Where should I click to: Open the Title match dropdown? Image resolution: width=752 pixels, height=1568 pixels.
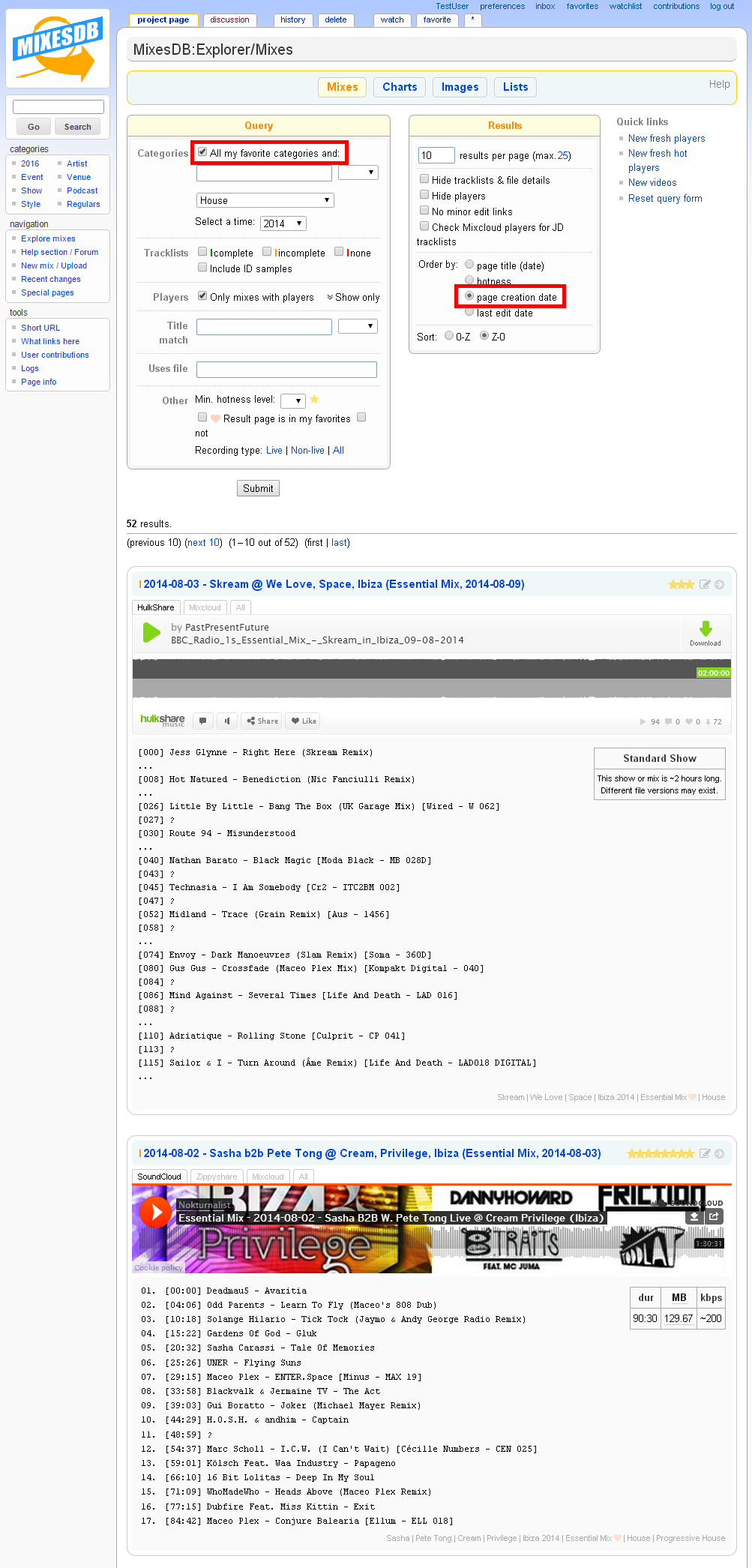[358, 326]
